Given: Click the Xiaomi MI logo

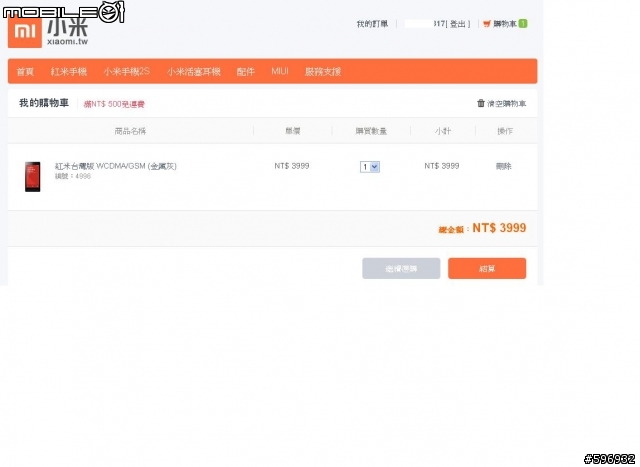Looking at the screenshot, I should 25,32.
